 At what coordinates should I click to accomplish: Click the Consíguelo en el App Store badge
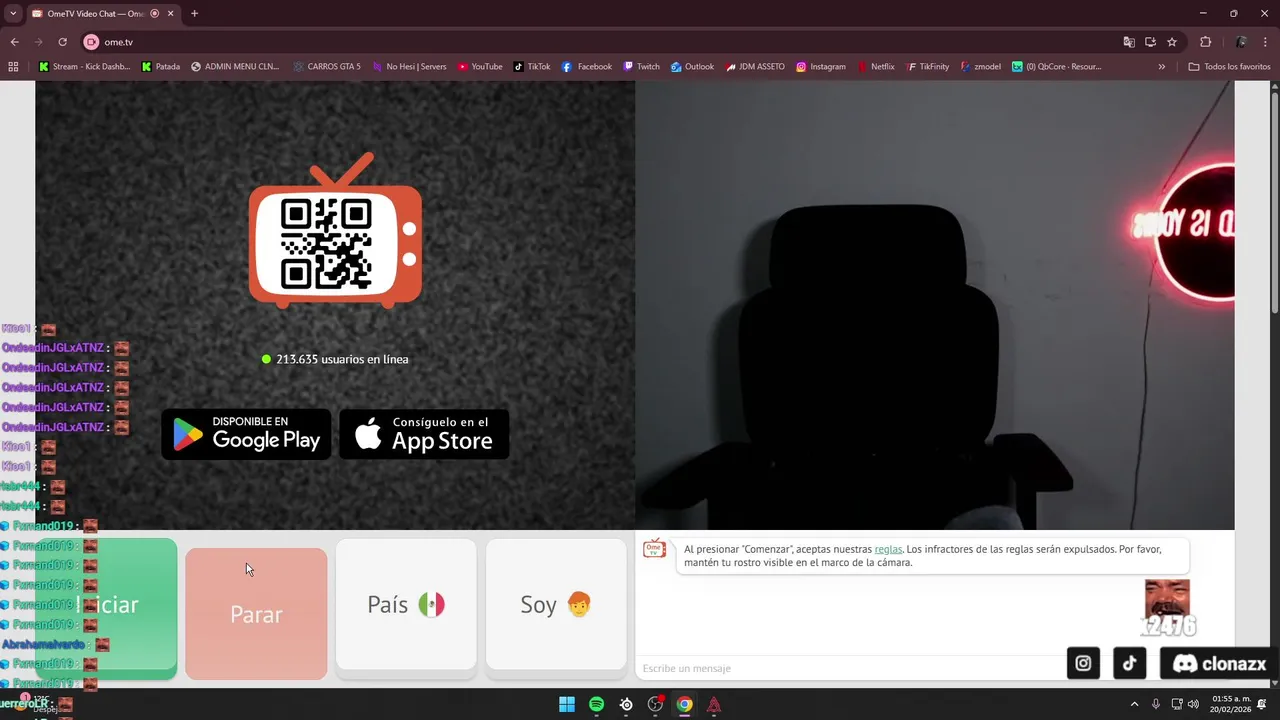point(424,434)
